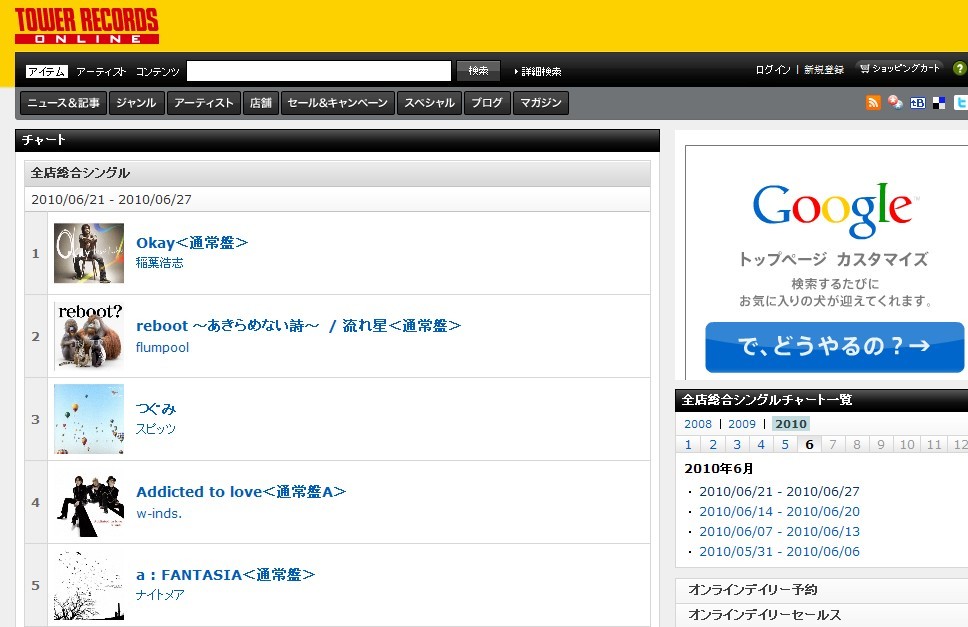968x627 pixels.
Task: Select month 1 in chart list
Action: click(x=688, y=444)
